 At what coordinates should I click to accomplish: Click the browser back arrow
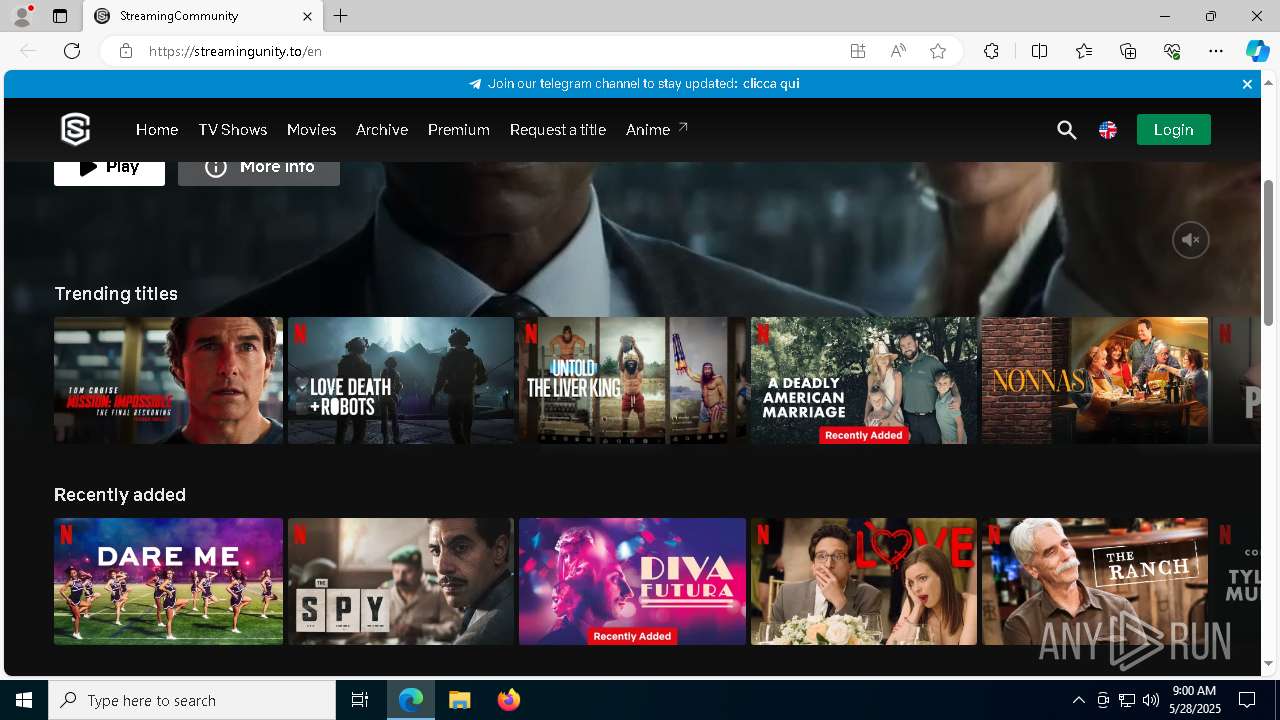[x=28, y=51]
